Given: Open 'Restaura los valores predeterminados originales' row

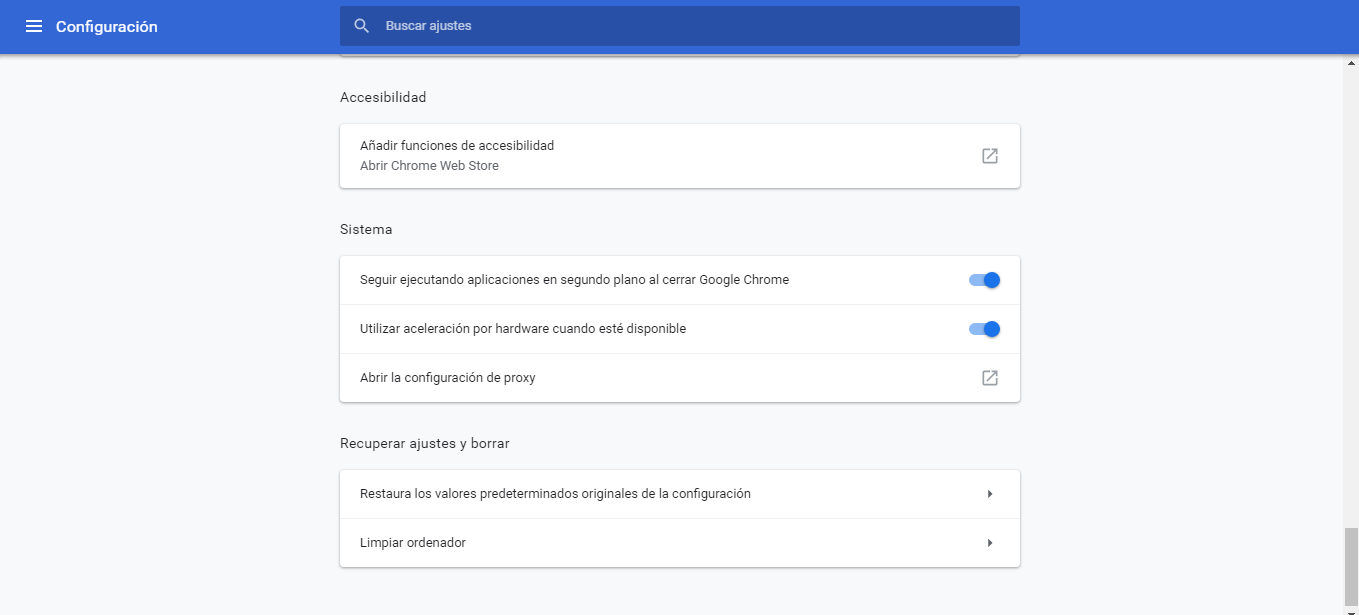Looking at the screenshot, I should click(x=555, y=494).
